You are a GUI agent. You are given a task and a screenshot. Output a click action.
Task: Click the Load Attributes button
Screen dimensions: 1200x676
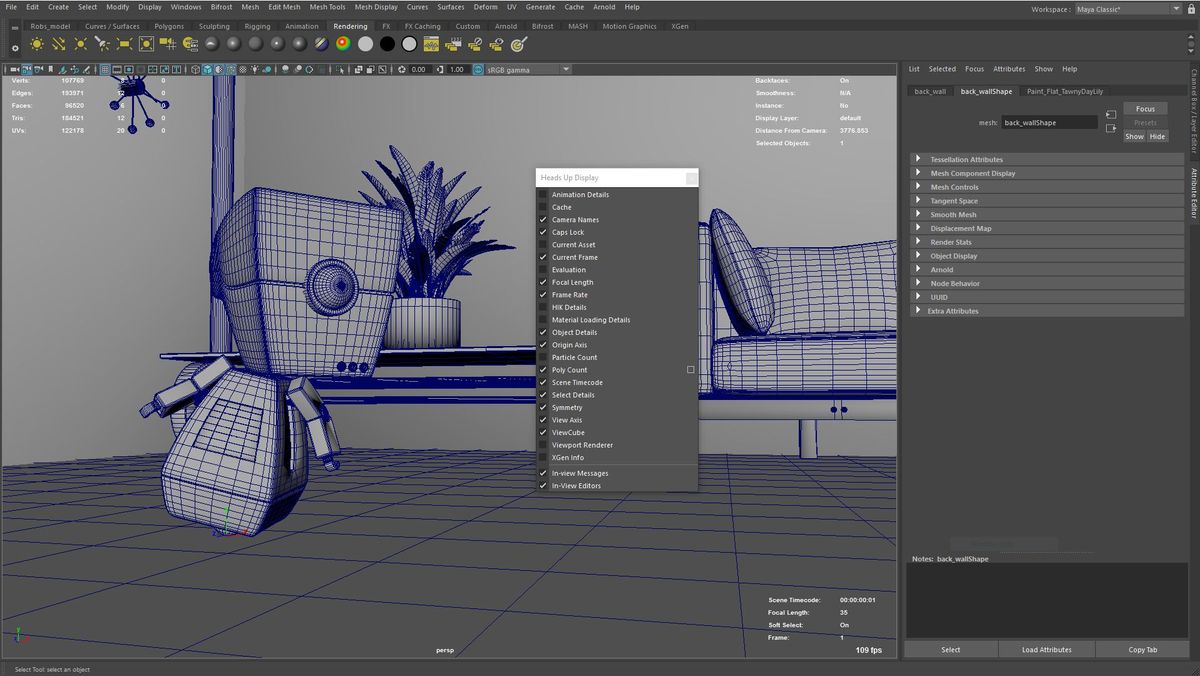(x=1046, y=649)
